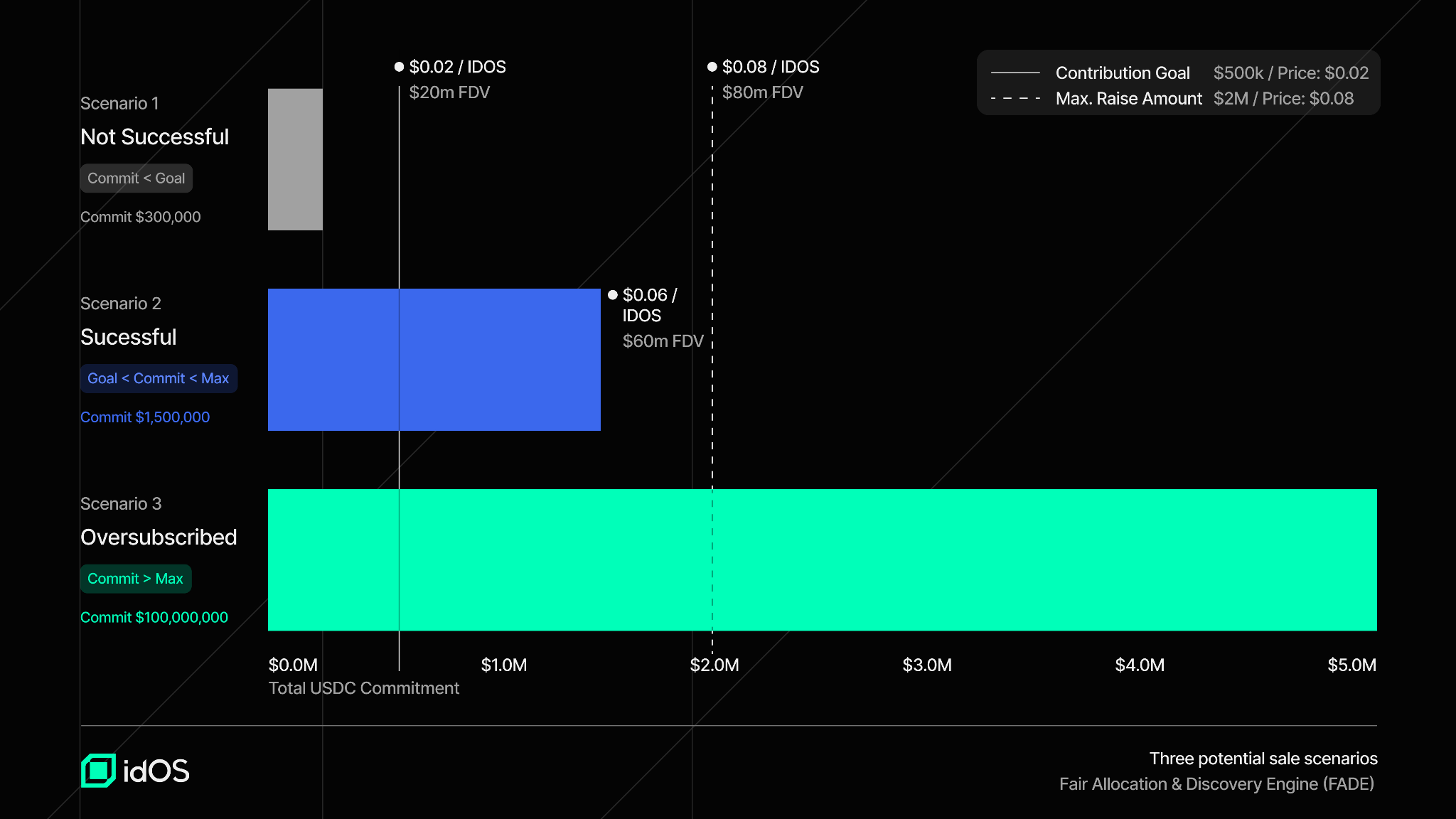Click the Not Successful scenario heading
This screenshot has width=1456, height=819.
[154, 136]
